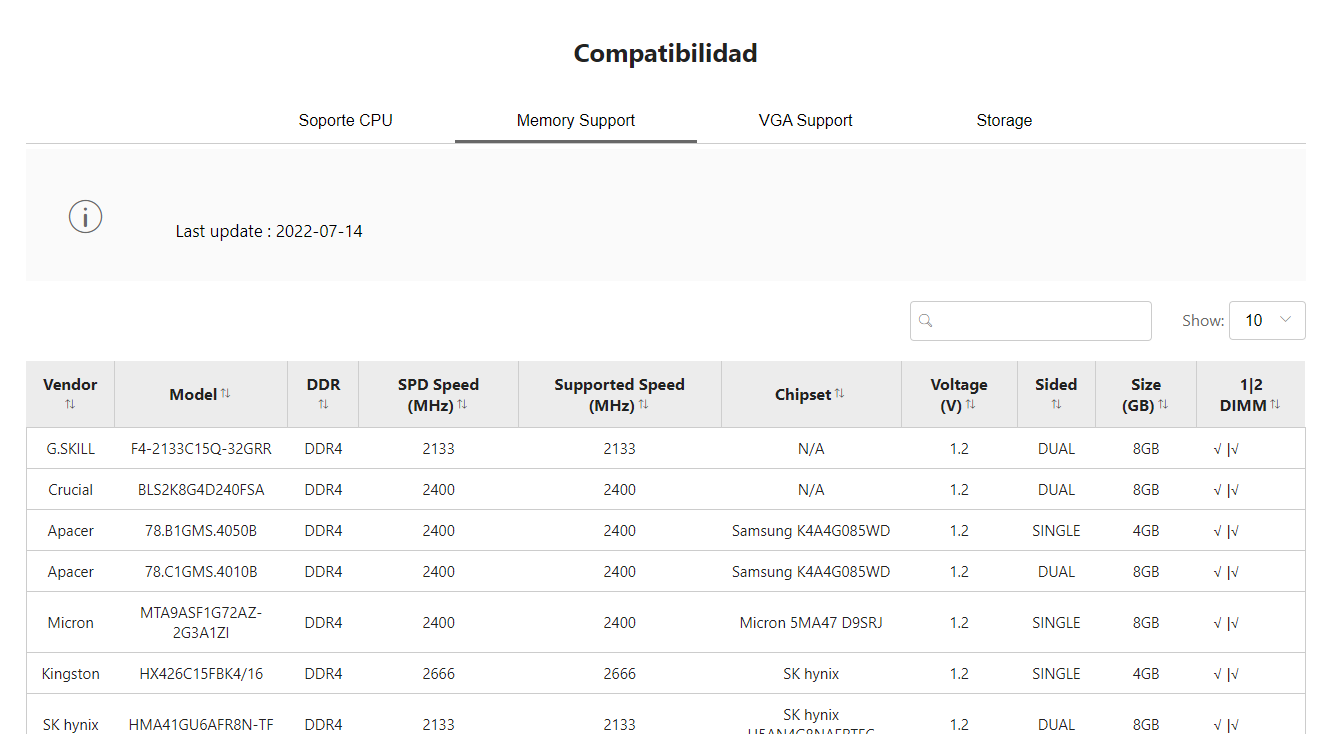Open the Show rows-per-page dropdown

coord(1267,321)
